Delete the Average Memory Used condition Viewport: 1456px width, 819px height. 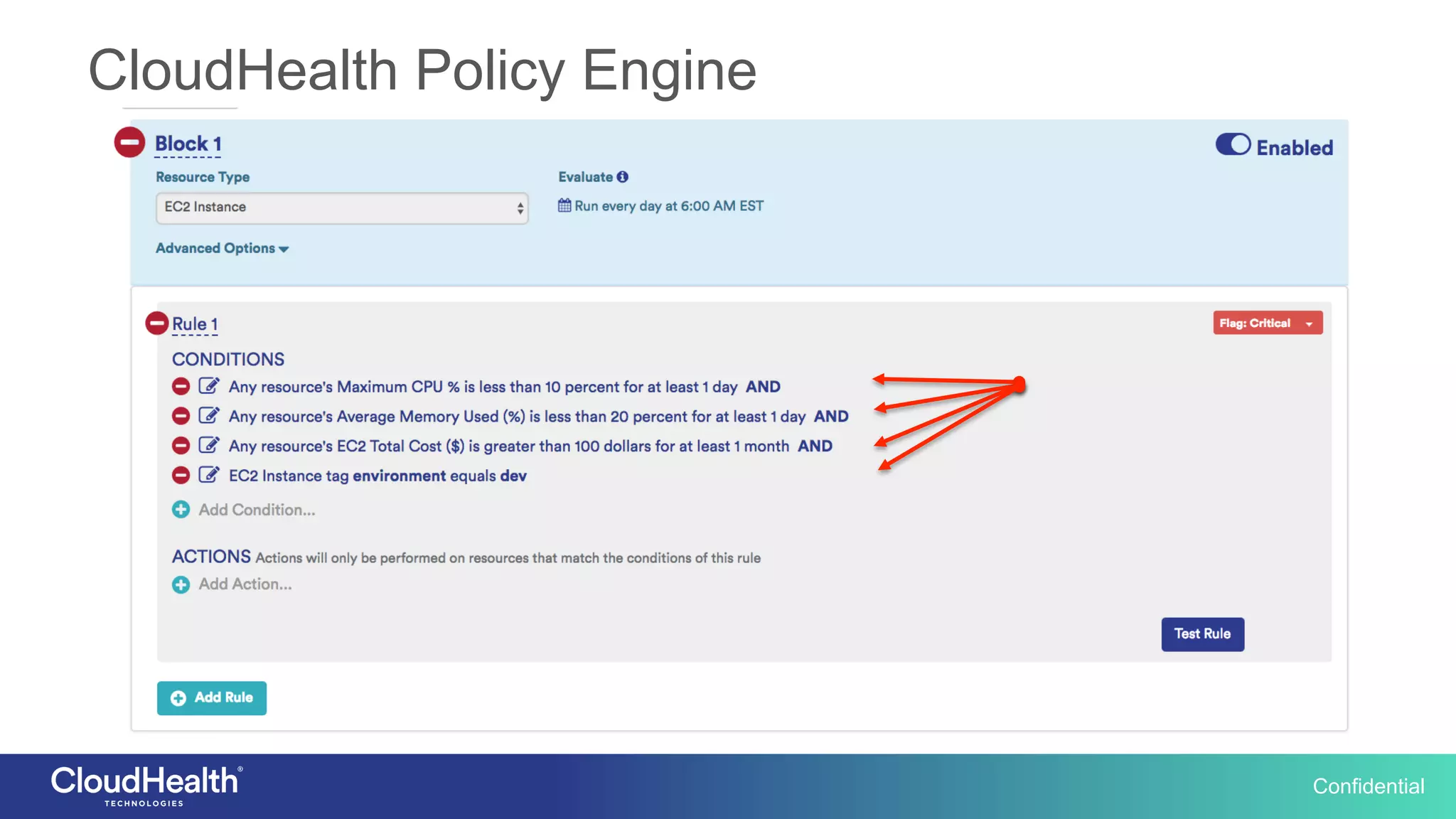[181, 416]
